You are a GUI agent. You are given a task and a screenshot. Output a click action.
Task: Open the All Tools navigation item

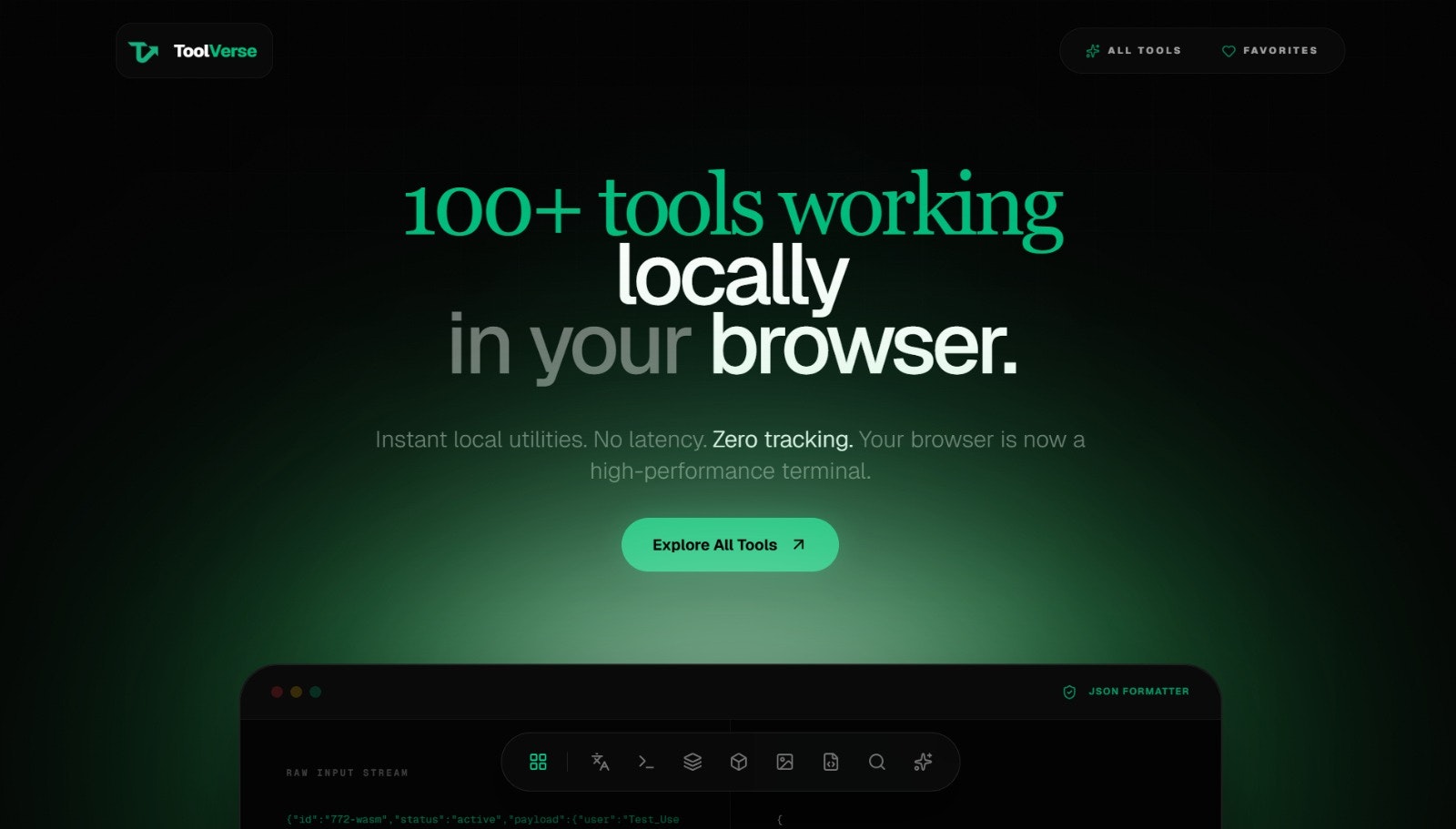(x=1133, y=51)
